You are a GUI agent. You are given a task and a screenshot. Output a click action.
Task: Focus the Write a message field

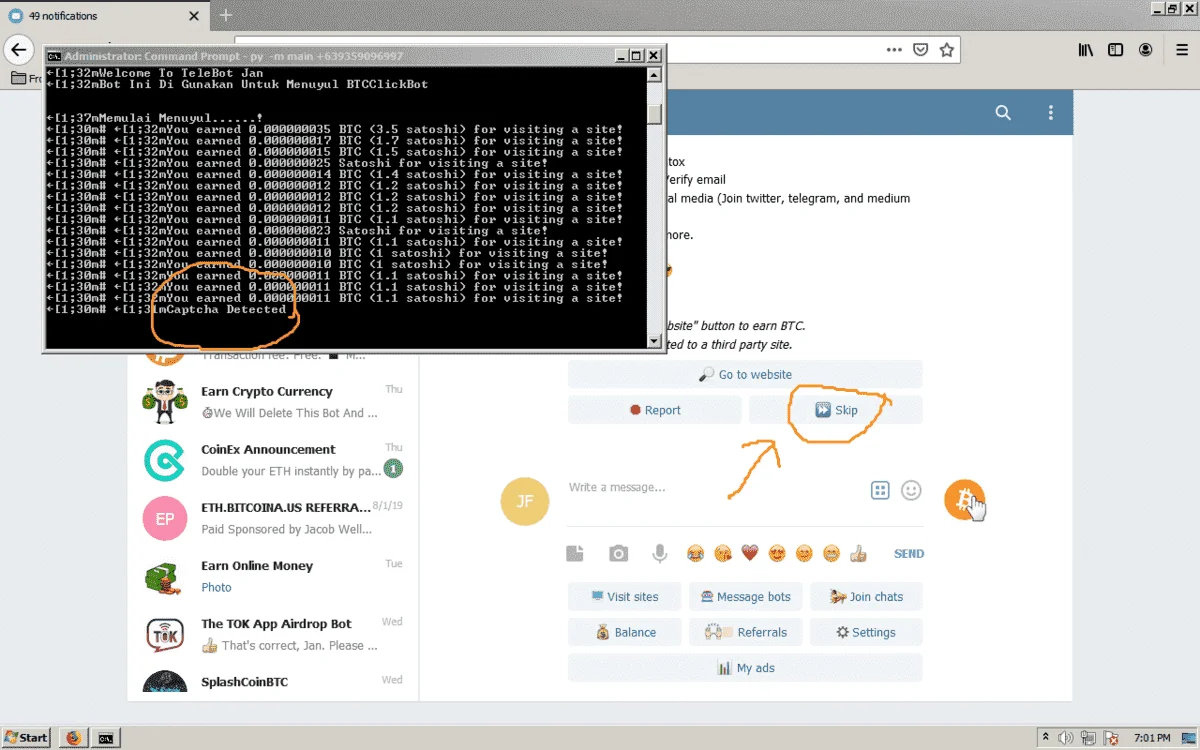(x=714, y=487)
